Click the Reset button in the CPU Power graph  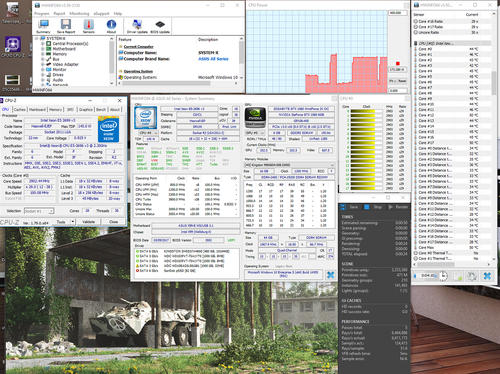pos(402,81)
